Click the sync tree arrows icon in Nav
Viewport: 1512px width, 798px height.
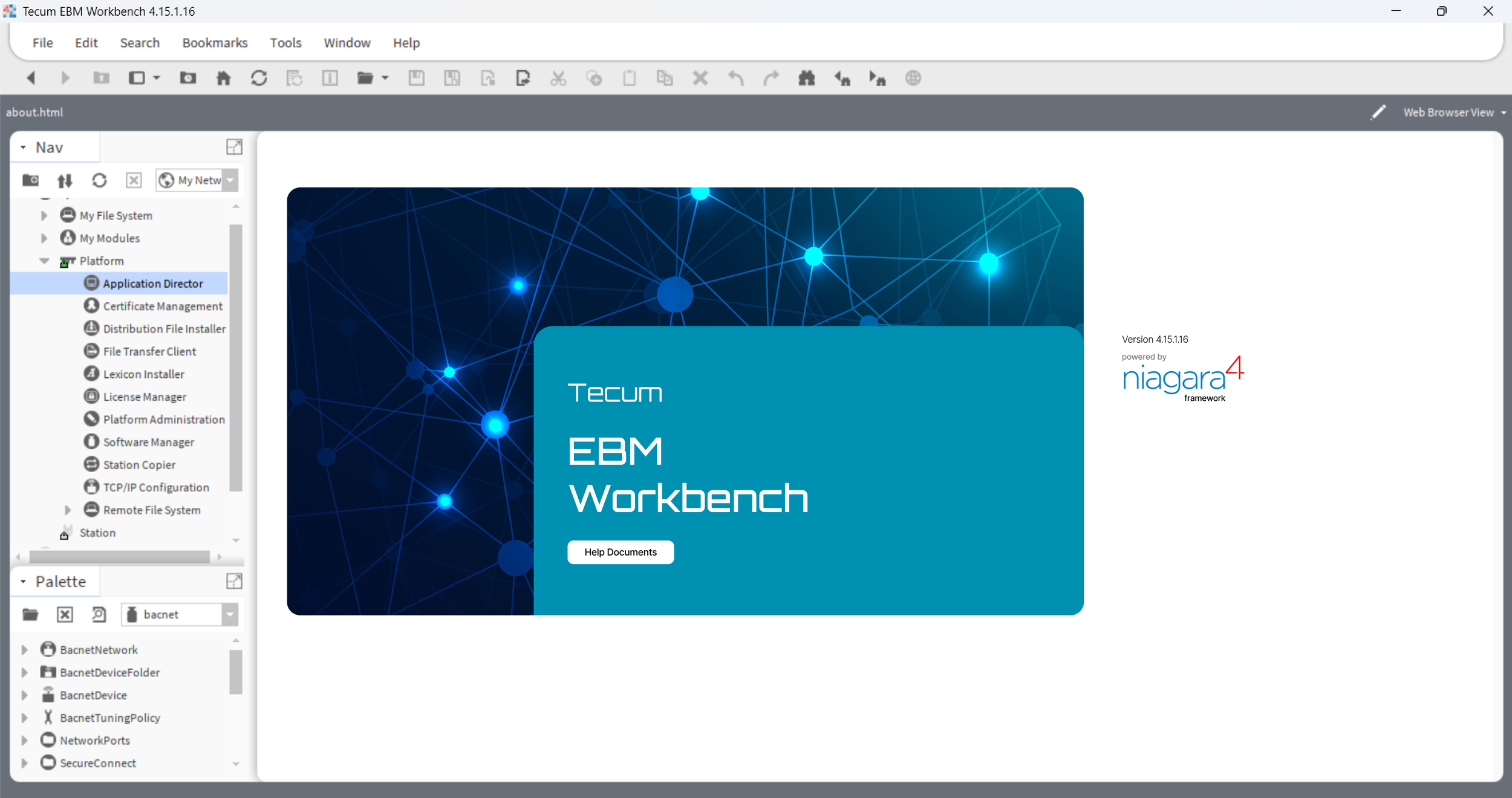point(65,180)
